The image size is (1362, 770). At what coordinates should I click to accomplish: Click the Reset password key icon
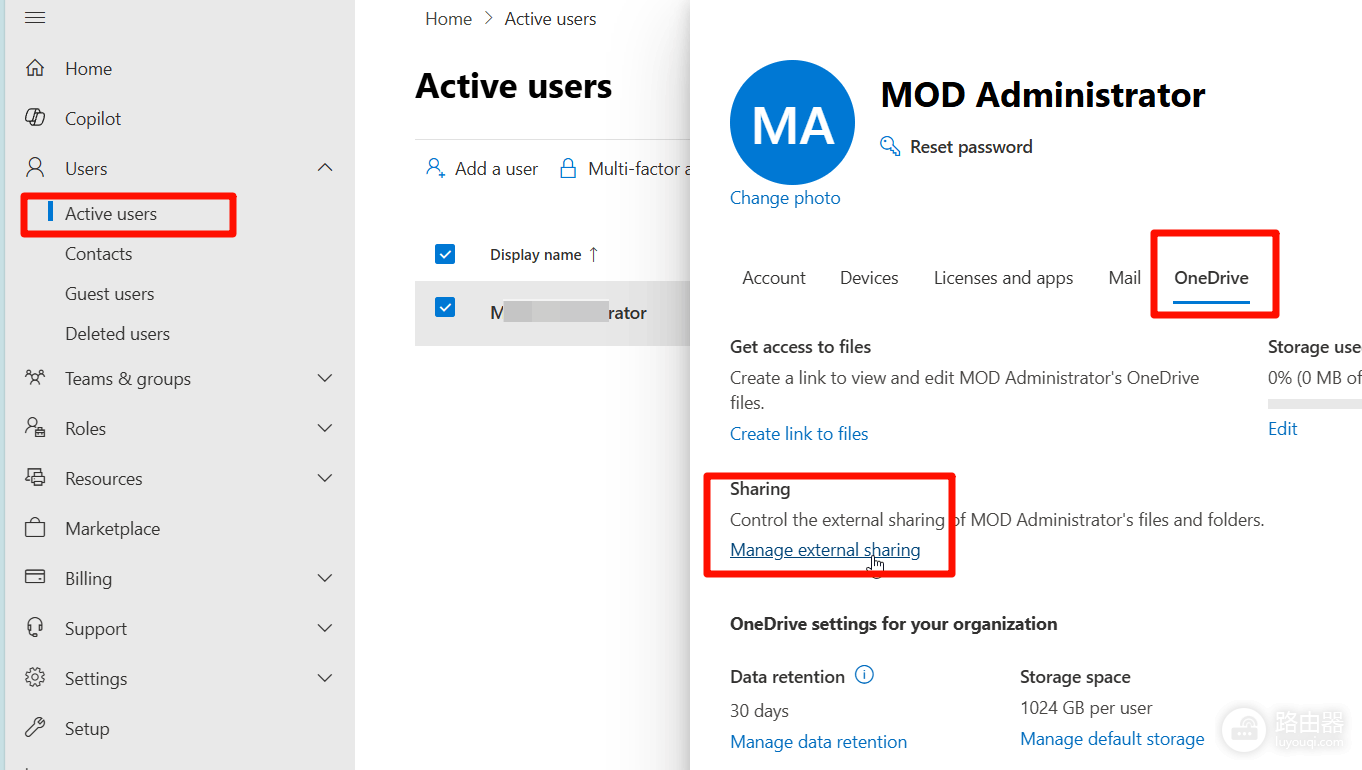[890, 146]
